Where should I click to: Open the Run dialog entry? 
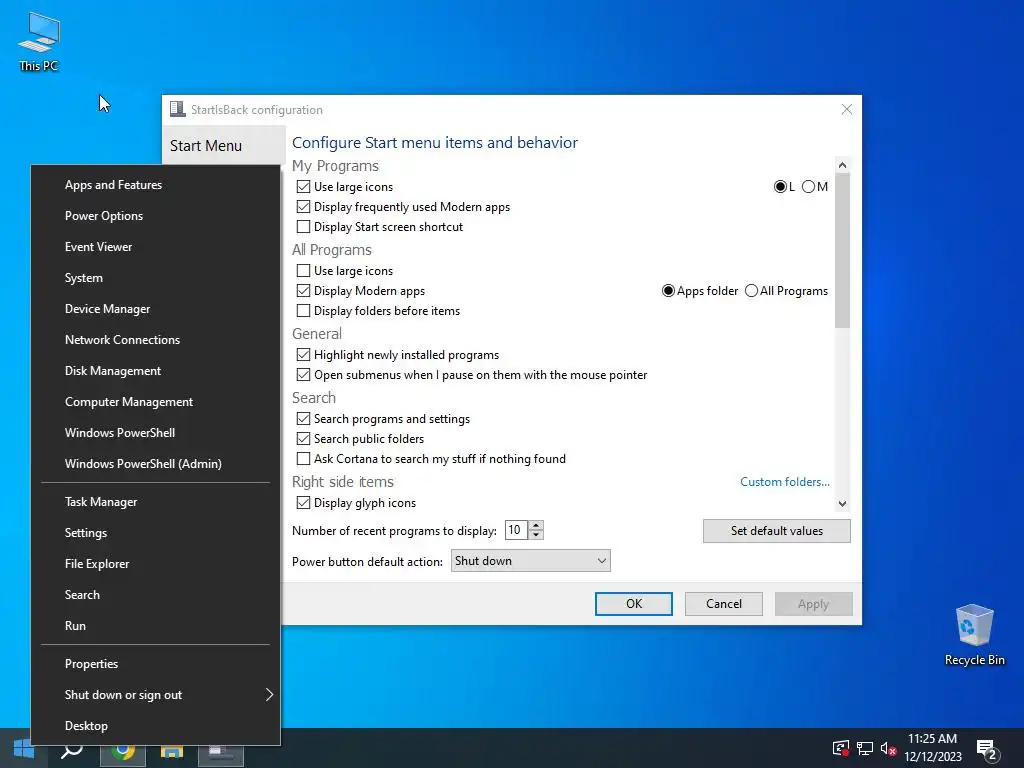157,626
